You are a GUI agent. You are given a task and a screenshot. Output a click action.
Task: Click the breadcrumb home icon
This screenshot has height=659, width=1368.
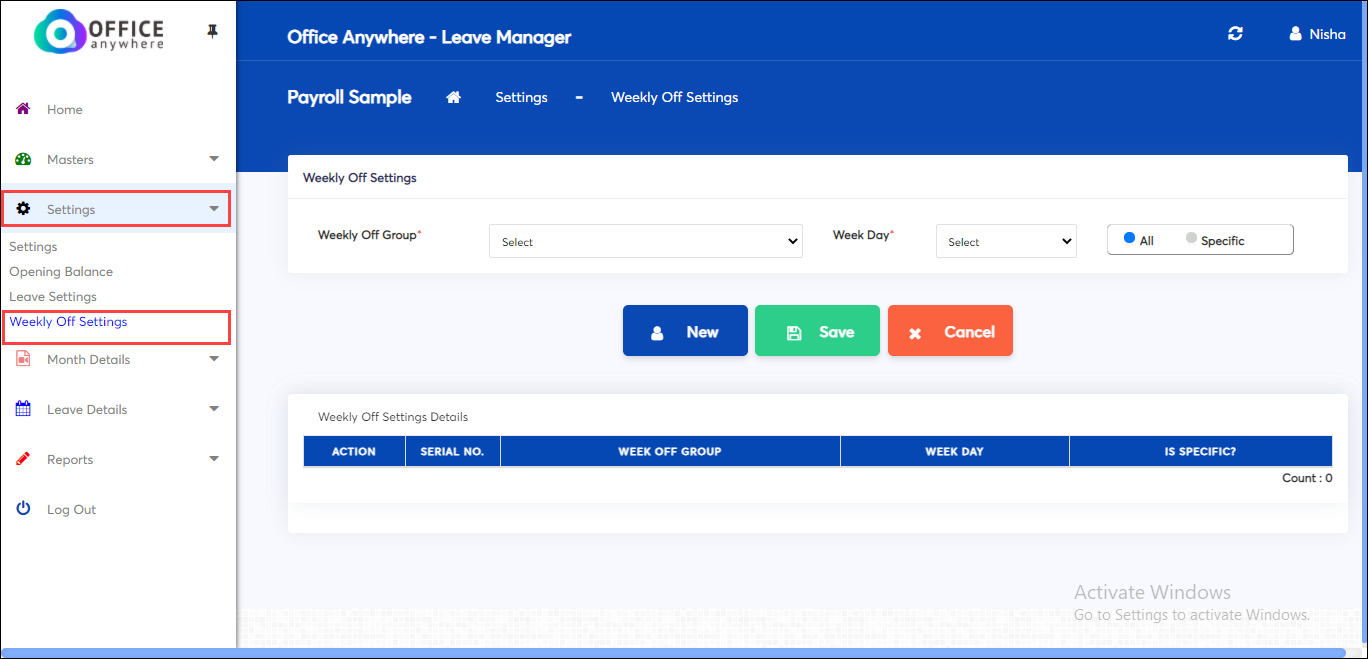click(454, 97)
